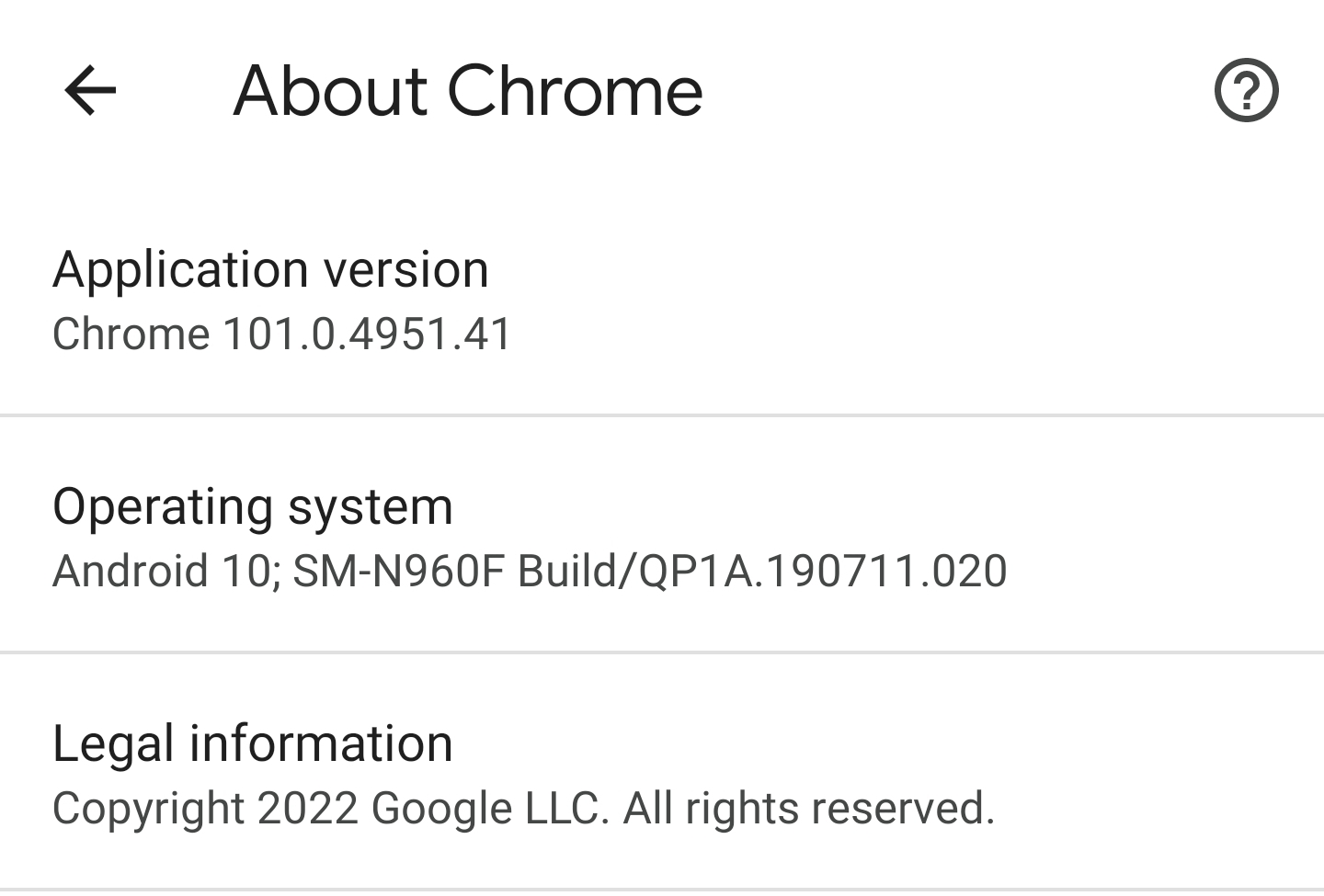
Task: Select the Android 10 build details text
Action: click(531, 571)
